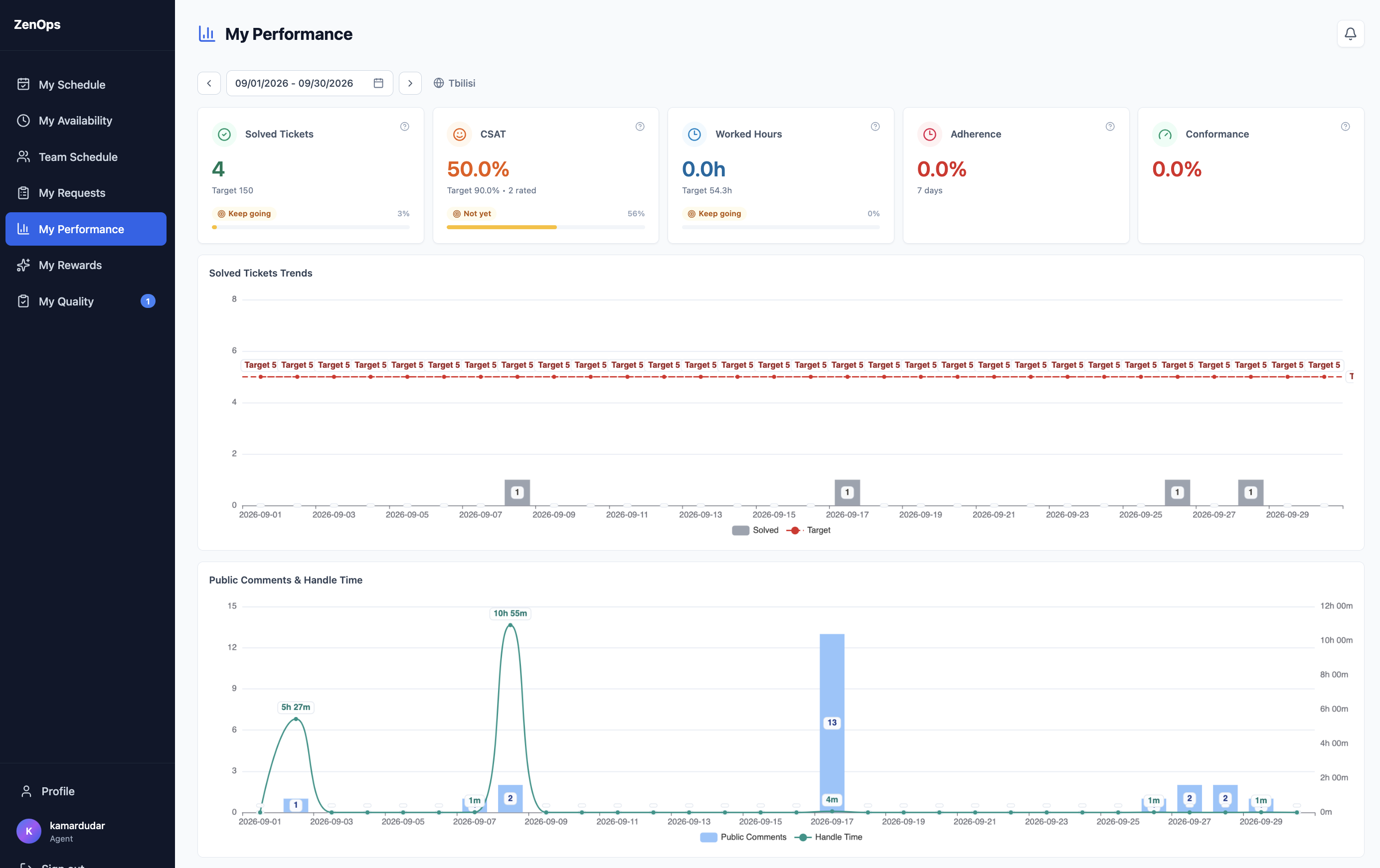Viewport: 1380px width, 868px height.
Task: Go to previous date range
Action: (x=208, y=83)
